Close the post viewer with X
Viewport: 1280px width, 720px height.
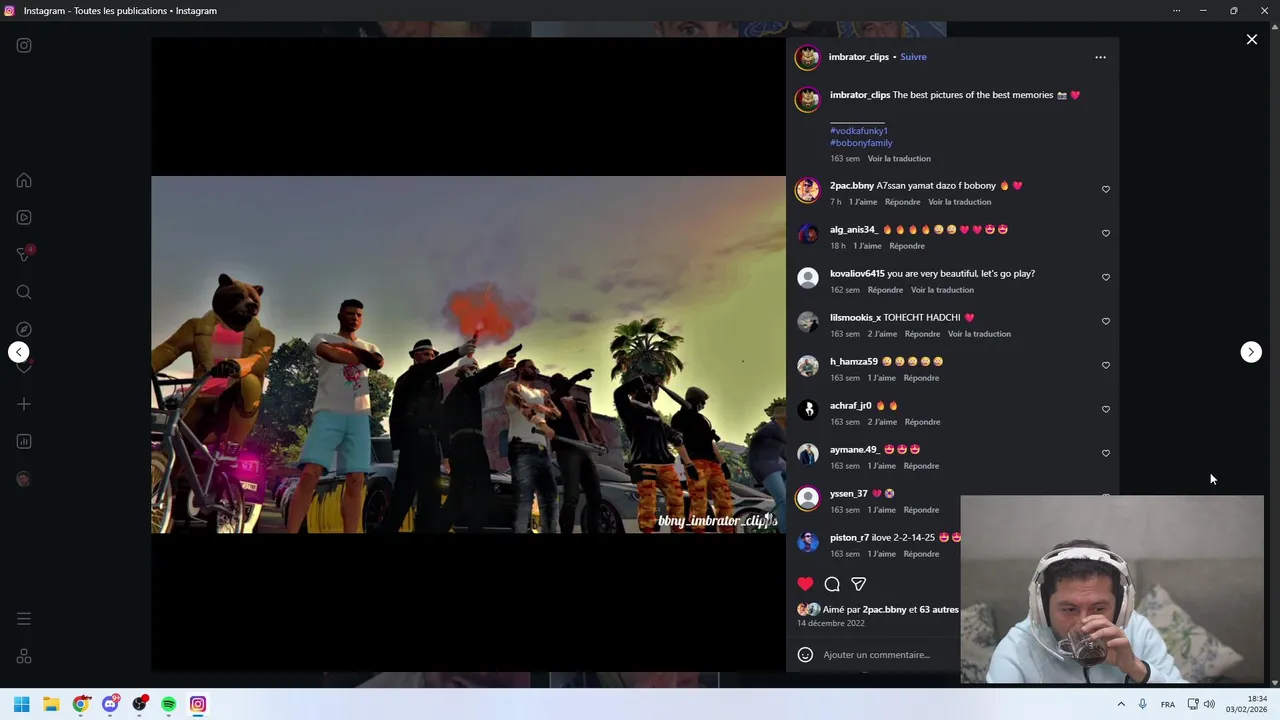pyautogui.click(x=1252, y=40)
